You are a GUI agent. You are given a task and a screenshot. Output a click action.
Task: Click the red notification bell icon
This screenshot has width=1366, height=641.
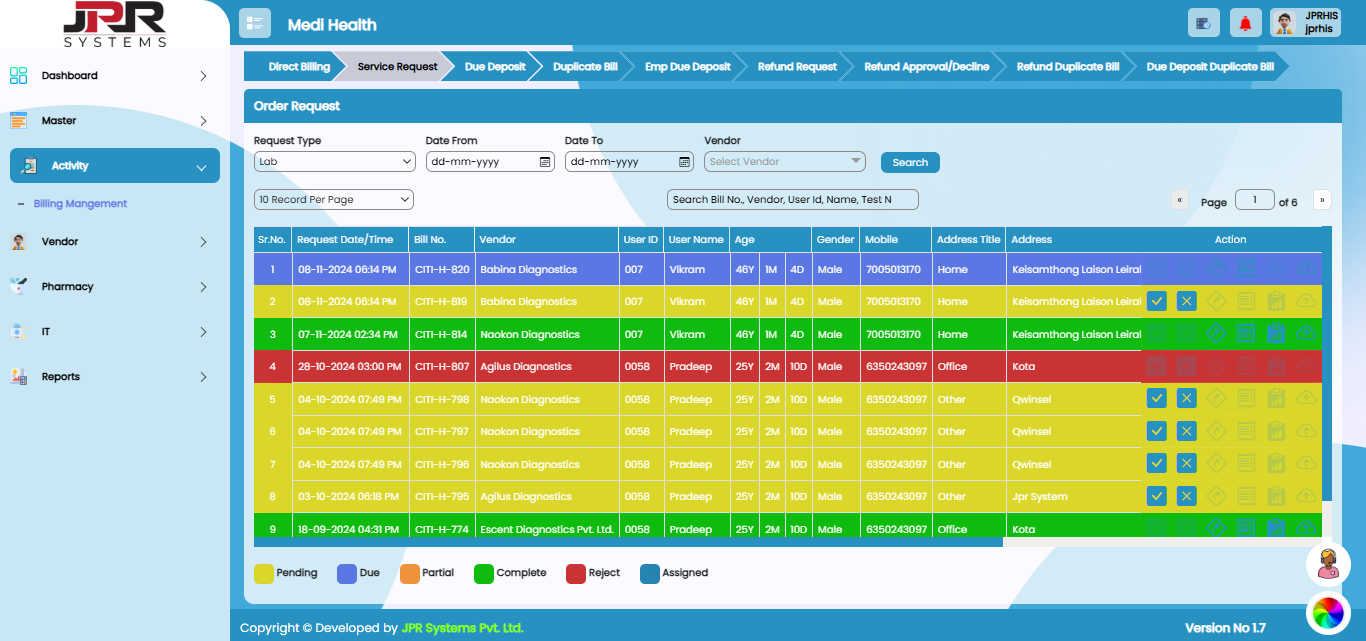[1245, 23]
